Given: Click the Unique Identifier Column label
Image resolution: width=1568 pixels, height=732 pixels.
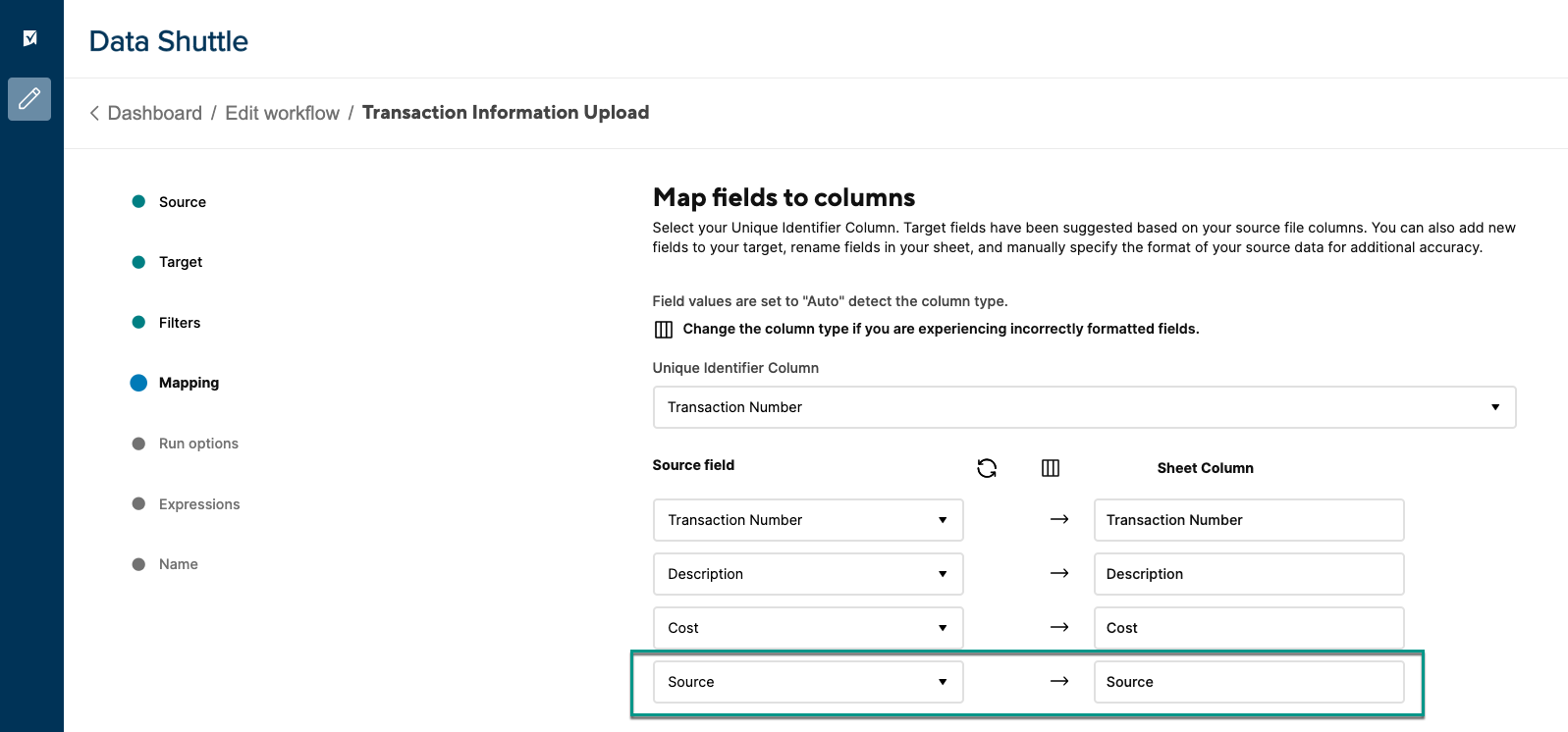Looking at the screenshot, I should 735,368.
